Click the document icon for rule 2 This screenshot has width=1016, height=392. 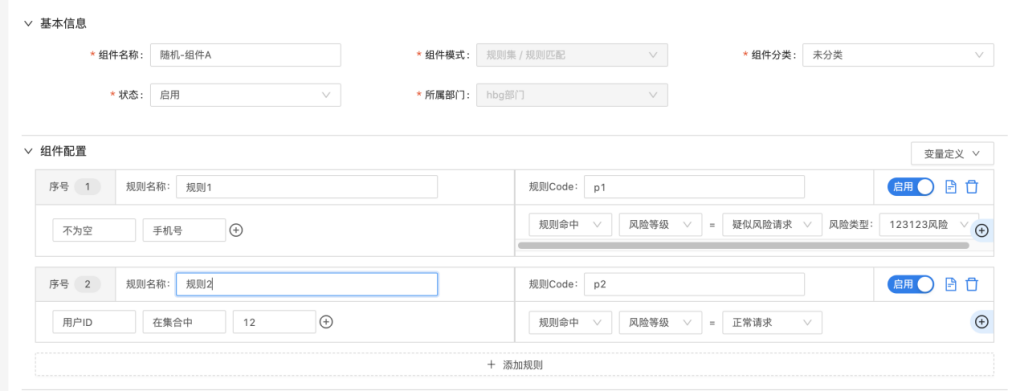951,284
